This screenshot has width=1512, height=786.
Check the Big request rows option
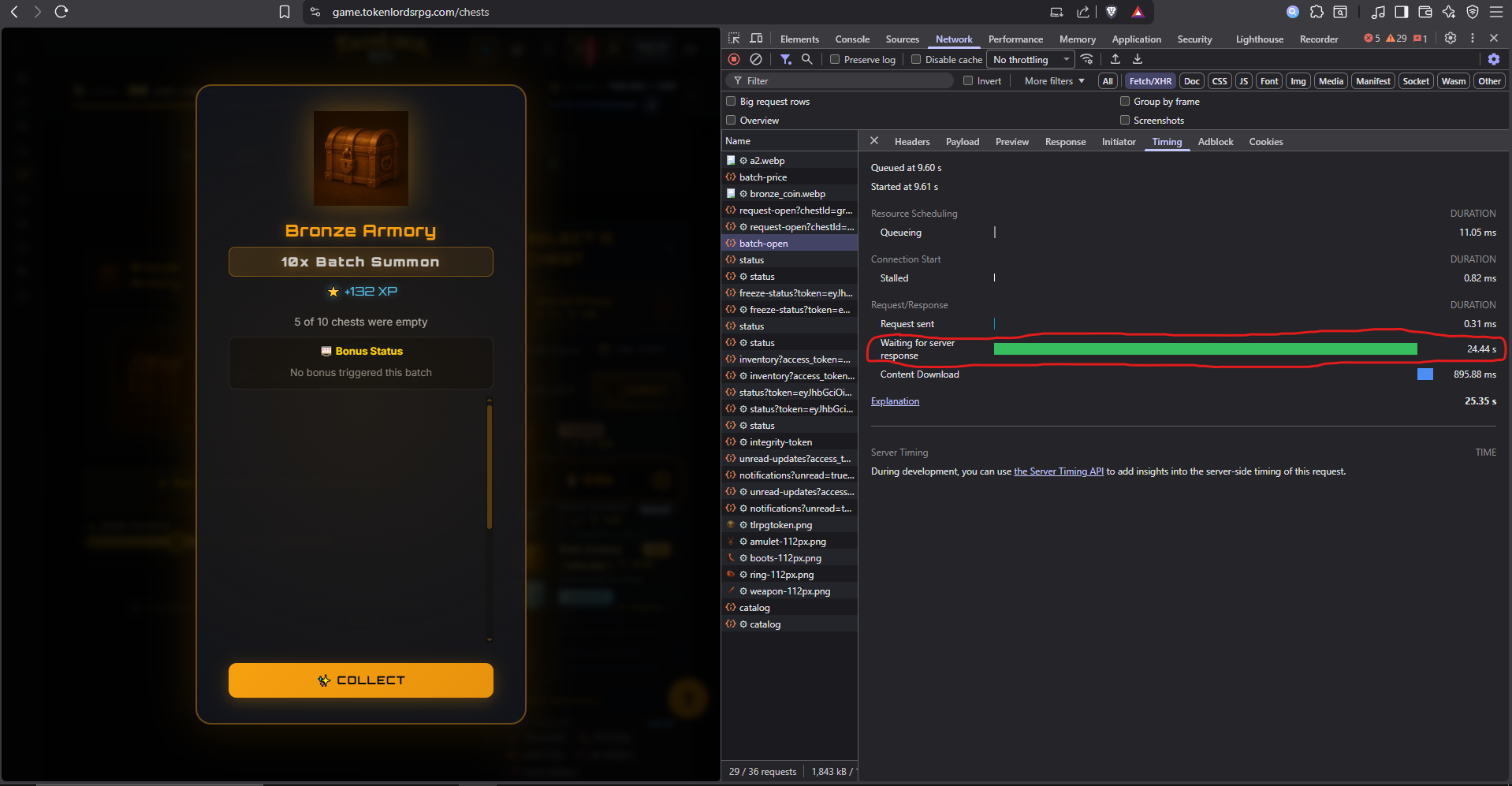pos(731,101)
